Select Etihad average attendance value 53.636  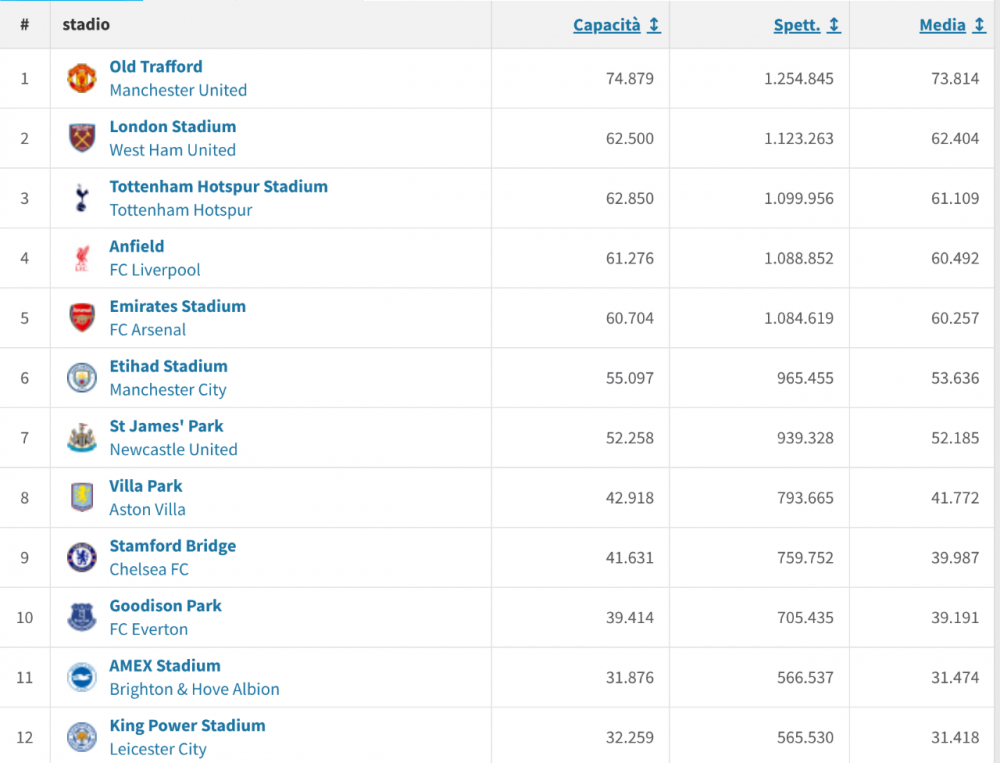point(955,378)
